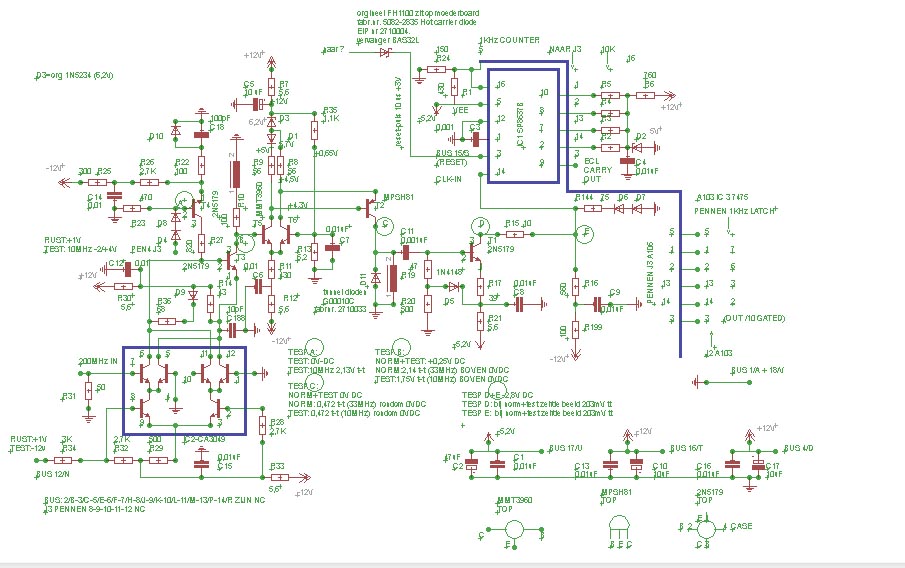Screen dimensions: 905x568
Task: Click the circled test point "E" right of R15
Action: coord(585,234)
